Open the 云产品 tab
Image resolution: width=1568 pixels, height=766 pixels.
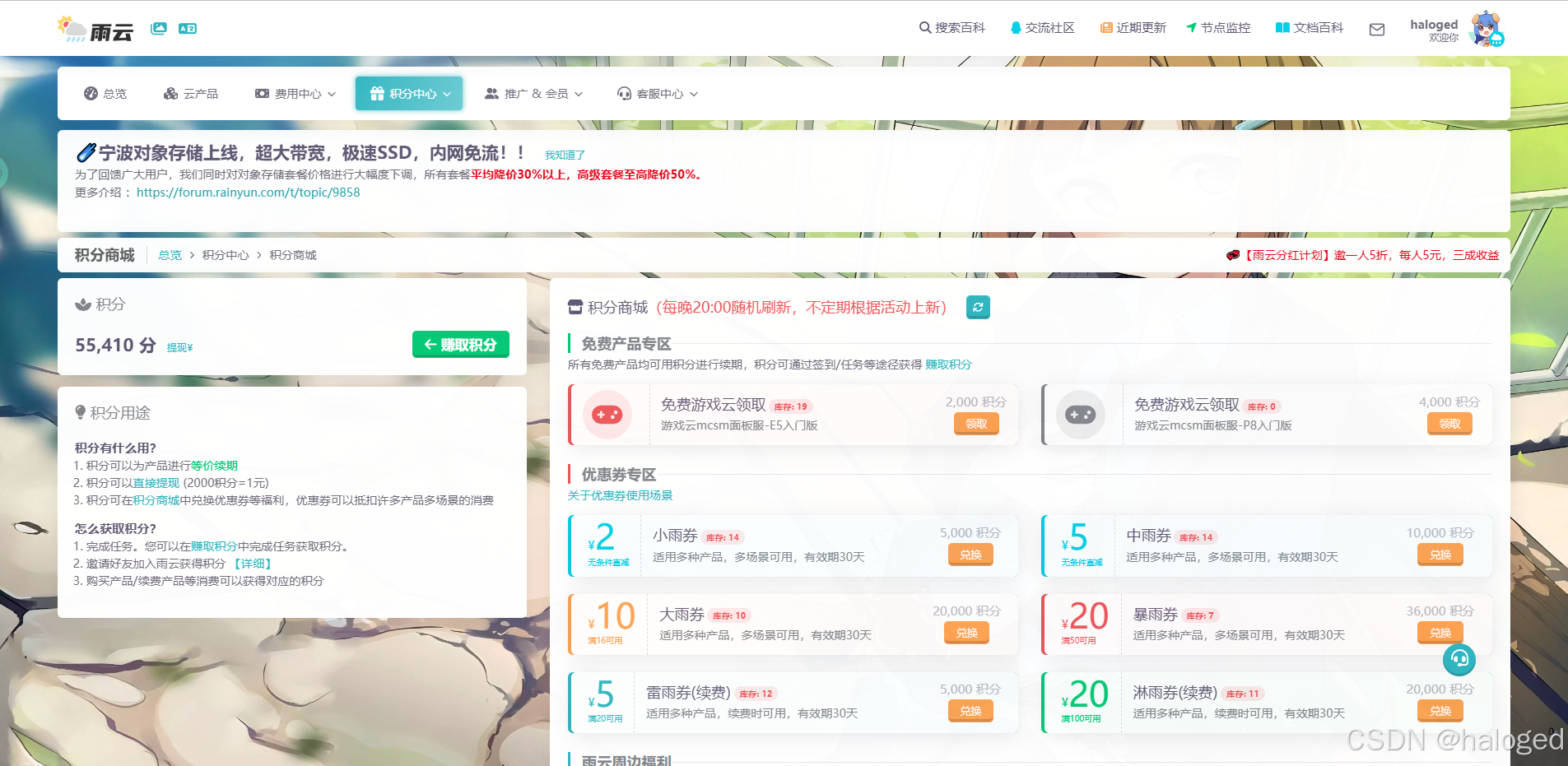[x=191, y=94]
